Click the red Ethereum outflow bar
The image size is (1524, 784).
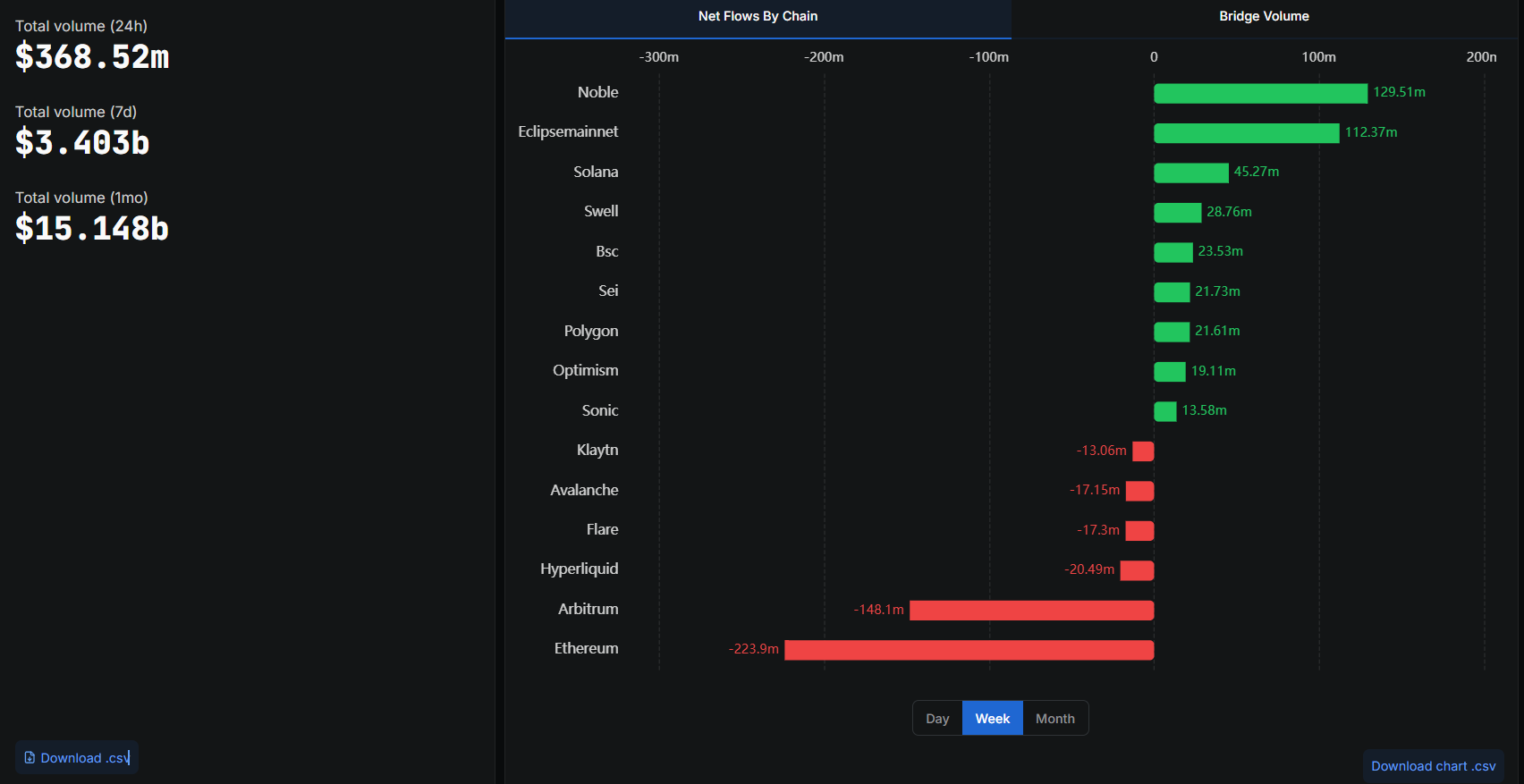click(x=969, y=650)
